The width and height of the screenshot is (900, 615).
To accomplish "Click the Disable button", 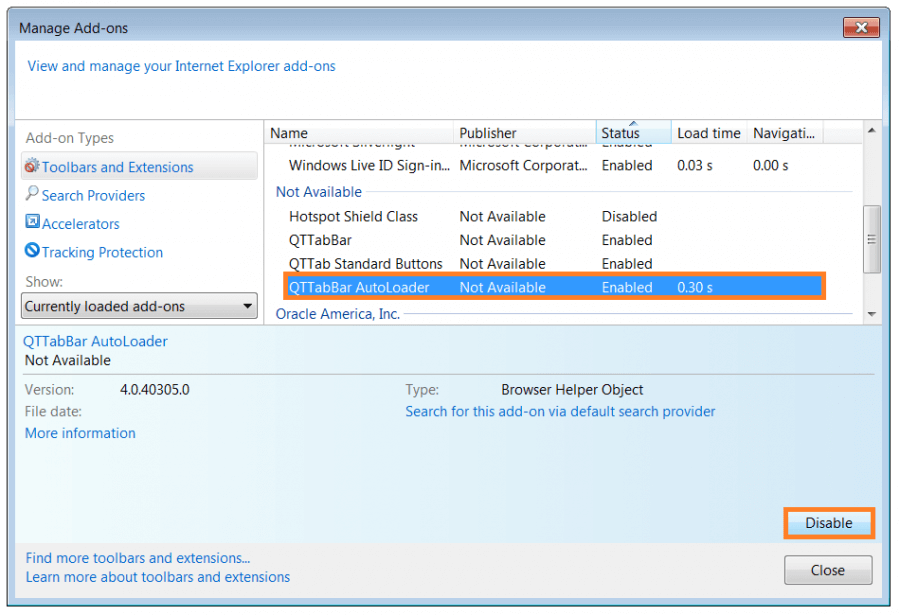I will pos(829,523).
